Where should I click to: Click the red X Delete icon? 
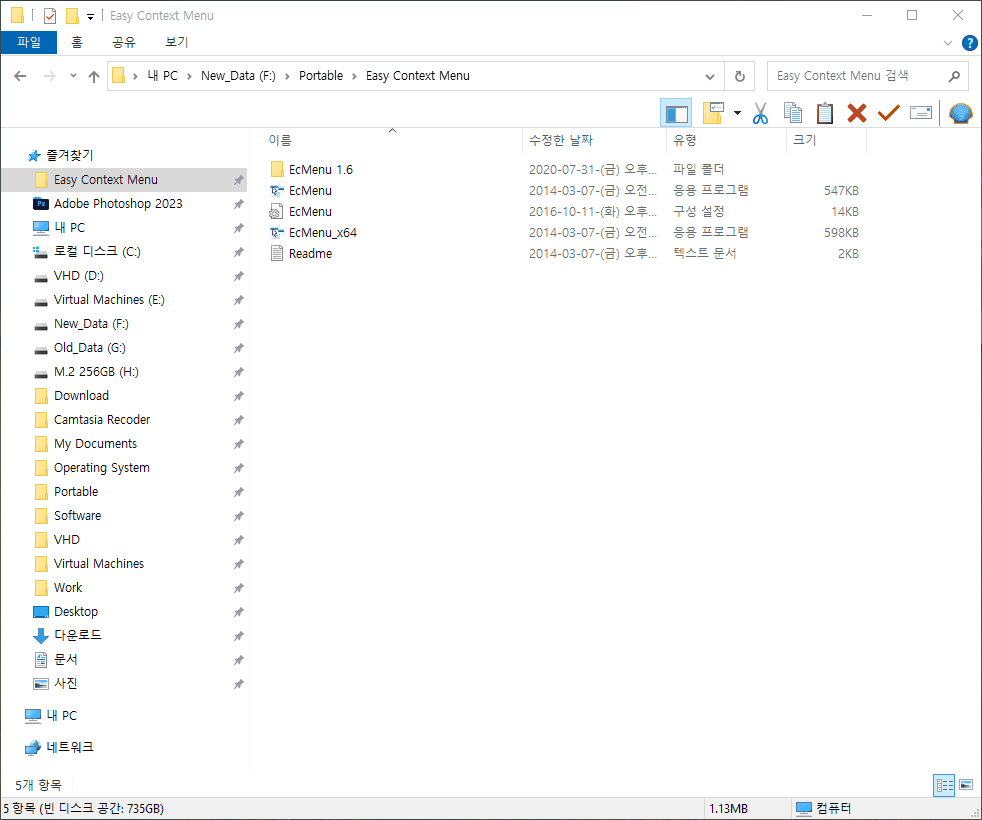click(x=857, y=113)
